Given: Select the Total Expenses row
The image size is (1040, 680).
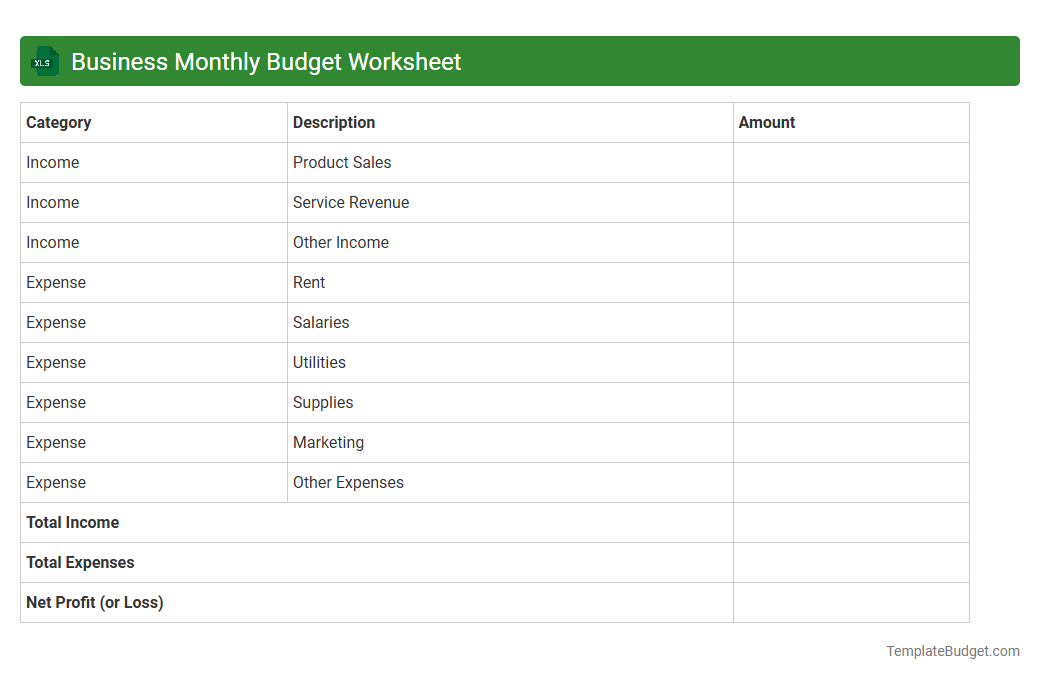Looking at the screenshot, I should [x=80, y=562].
